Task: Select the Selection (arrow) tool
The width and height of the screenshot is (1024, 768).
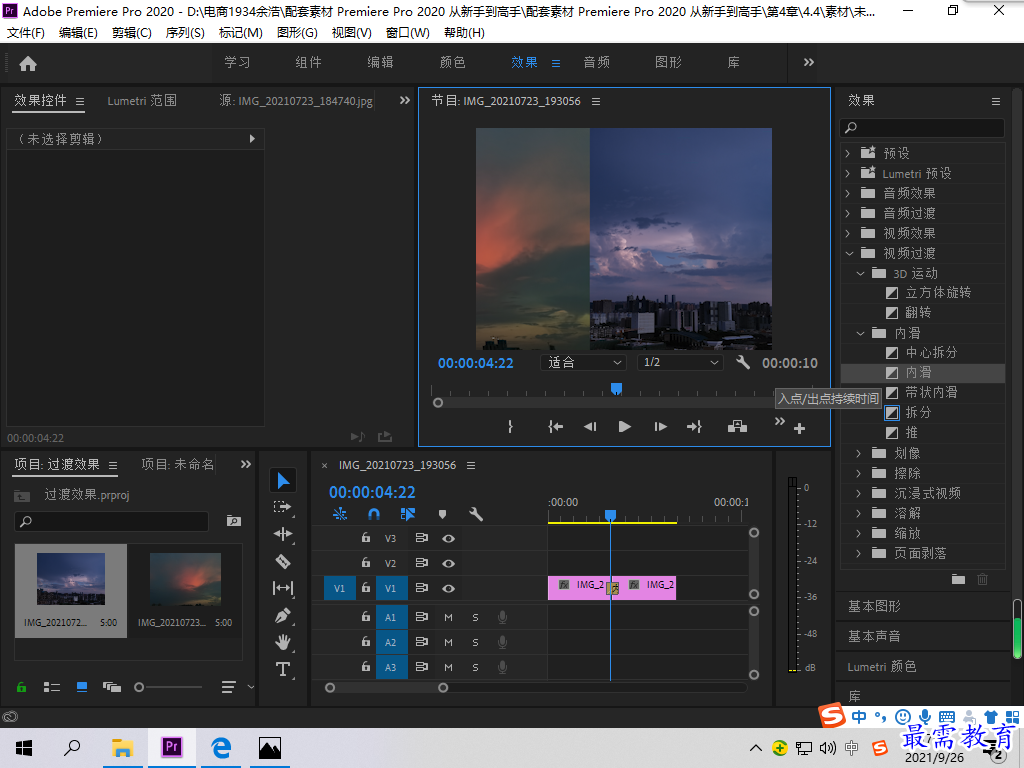Action: point(283,481)
